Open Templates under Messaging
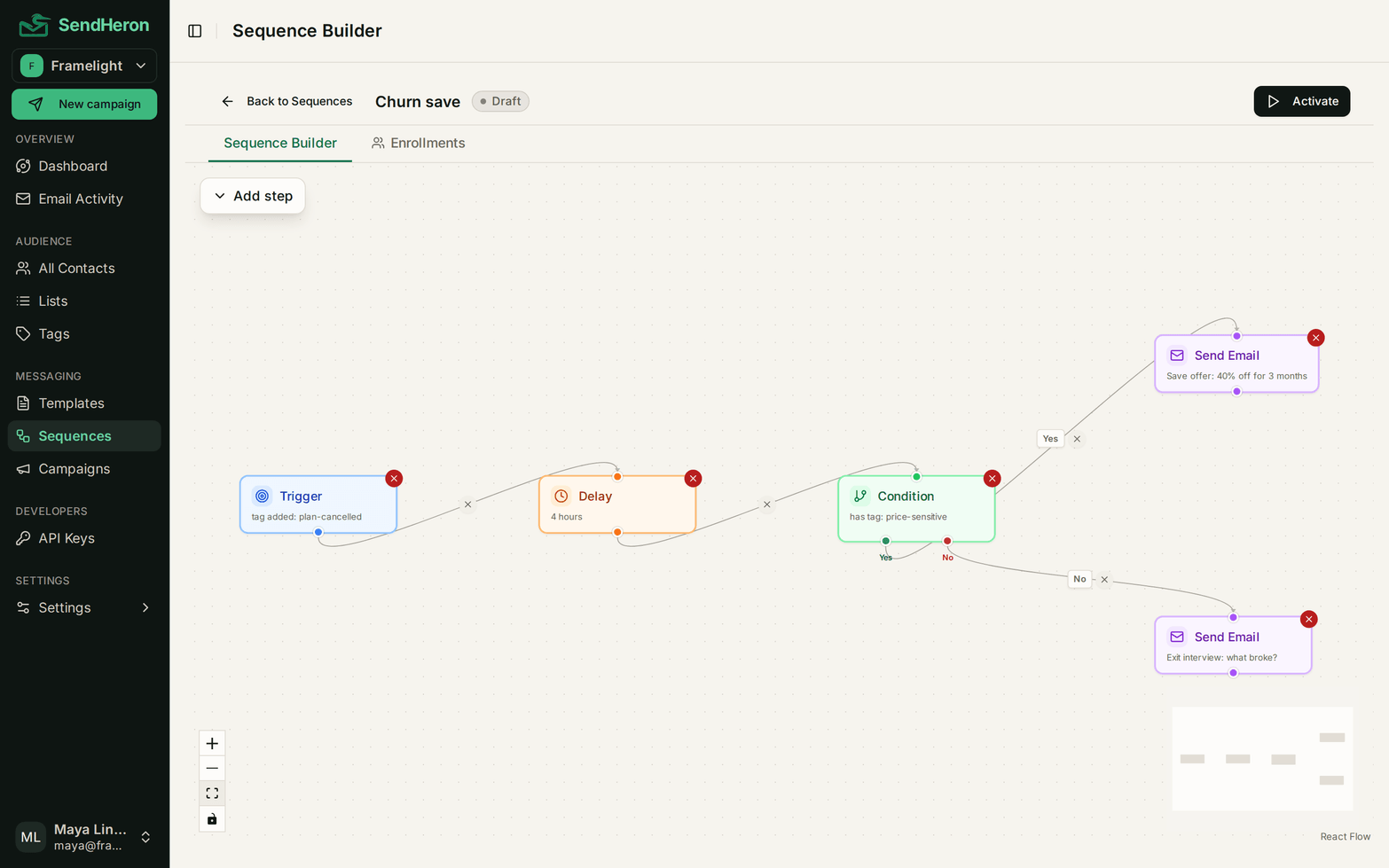The width and height of the screenshot is (1389, 868). 84,403
